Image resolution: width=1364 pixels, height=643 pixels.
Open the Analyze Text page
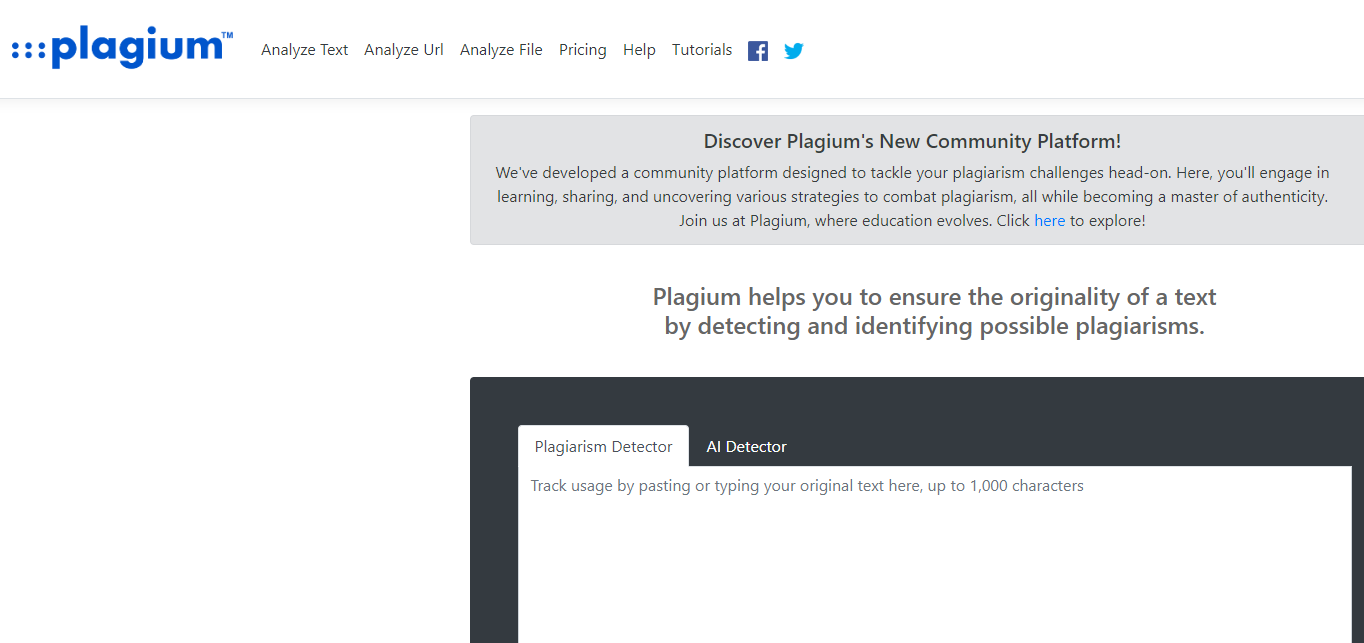pyautogui.click(x=304, y=49)
